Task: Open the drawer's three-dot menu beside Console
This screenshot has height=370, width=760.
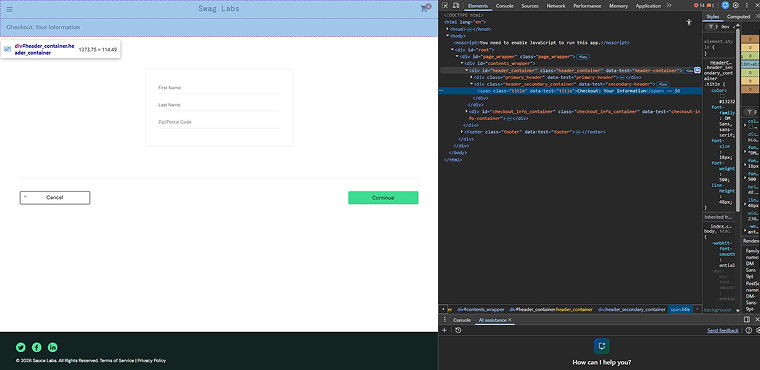Action: coord(444,320)
